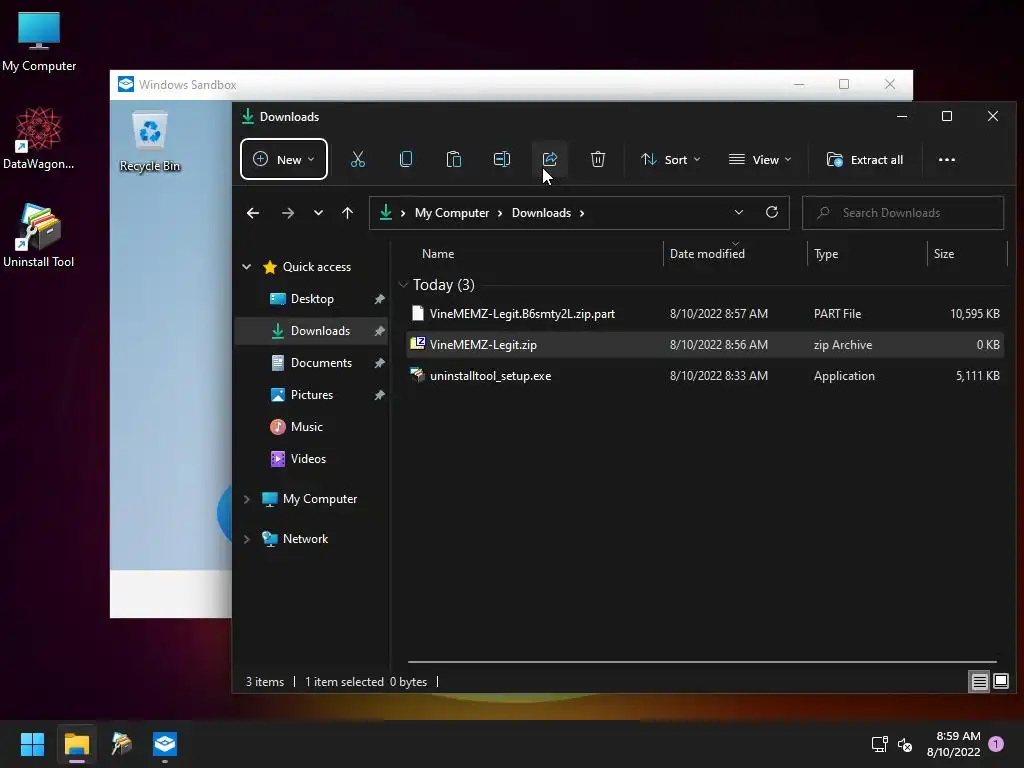Click the taskbar clock and date
The height and width of the screenshot is (768, 1024).
point(954,744)
